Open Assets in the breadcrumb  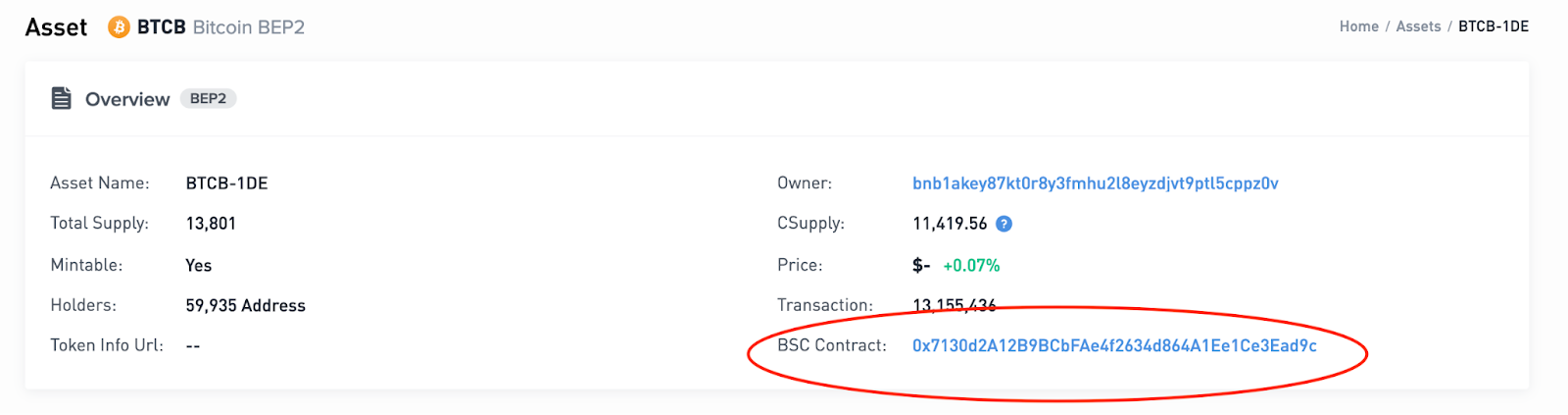[x=1418, y=26]
